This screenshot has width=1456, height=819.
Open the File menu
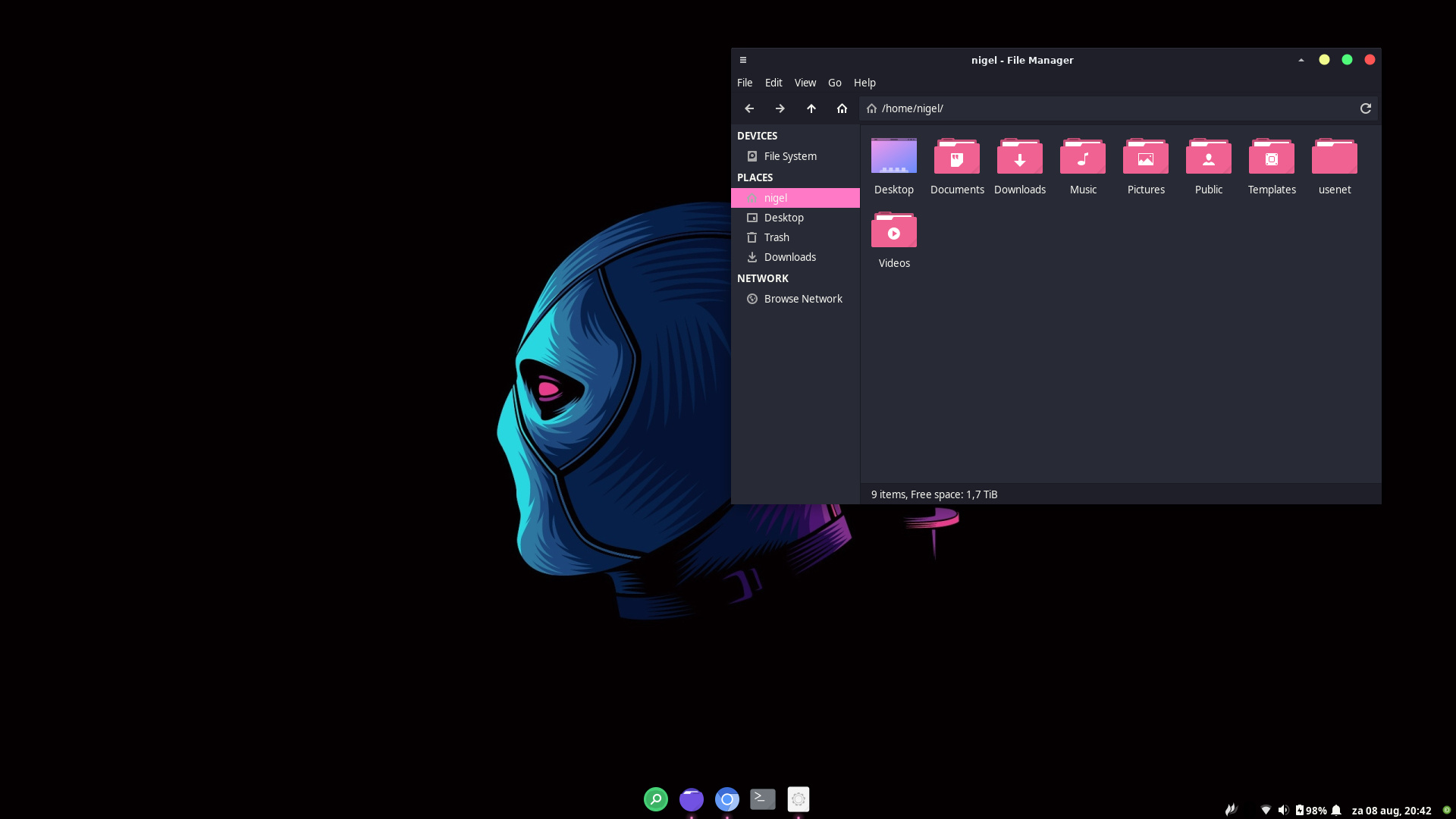pos(744,83)
